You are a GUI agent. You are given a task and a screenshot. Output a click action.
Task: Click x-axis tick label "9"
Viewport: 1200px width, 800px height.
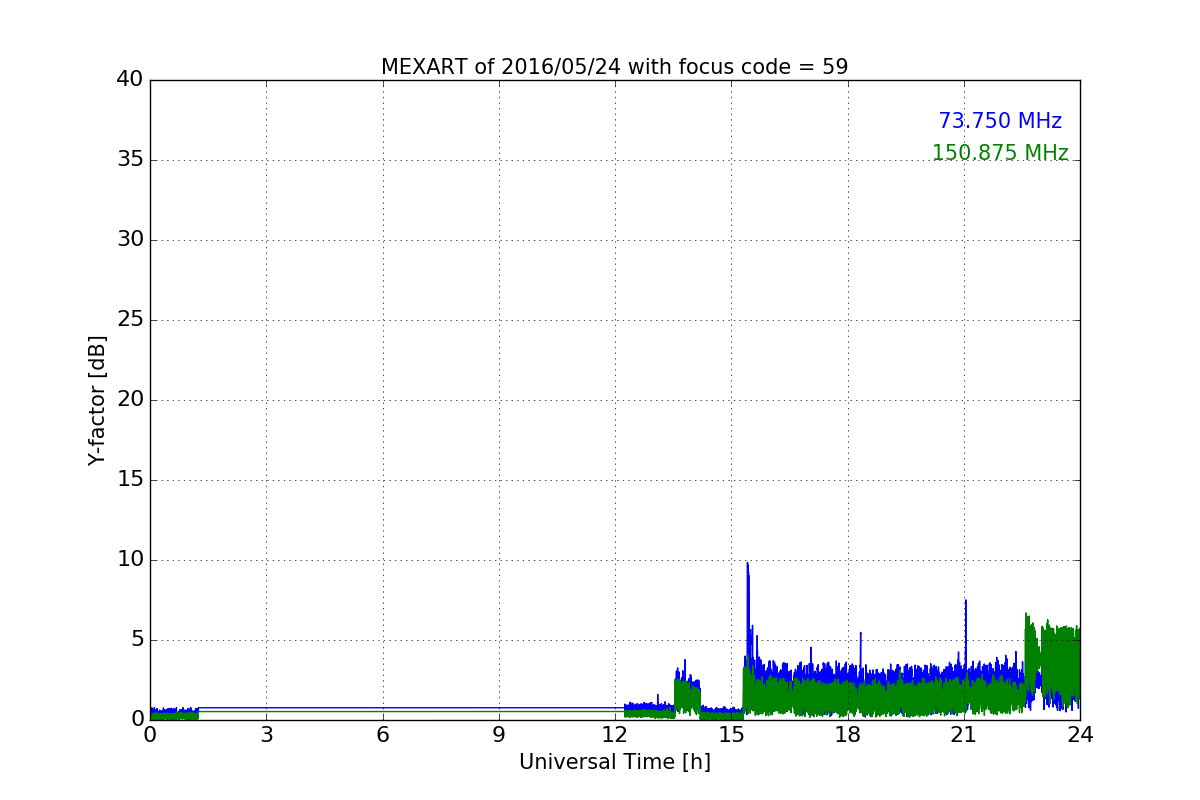pyautogui.click(x=499, y=735)
